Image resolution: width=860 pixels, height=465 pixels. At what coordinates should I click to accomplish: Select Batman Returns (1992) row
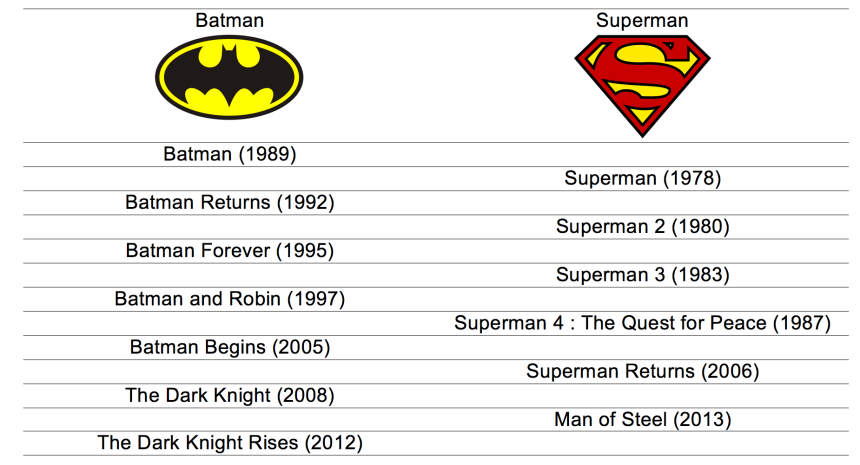[229, 202]
